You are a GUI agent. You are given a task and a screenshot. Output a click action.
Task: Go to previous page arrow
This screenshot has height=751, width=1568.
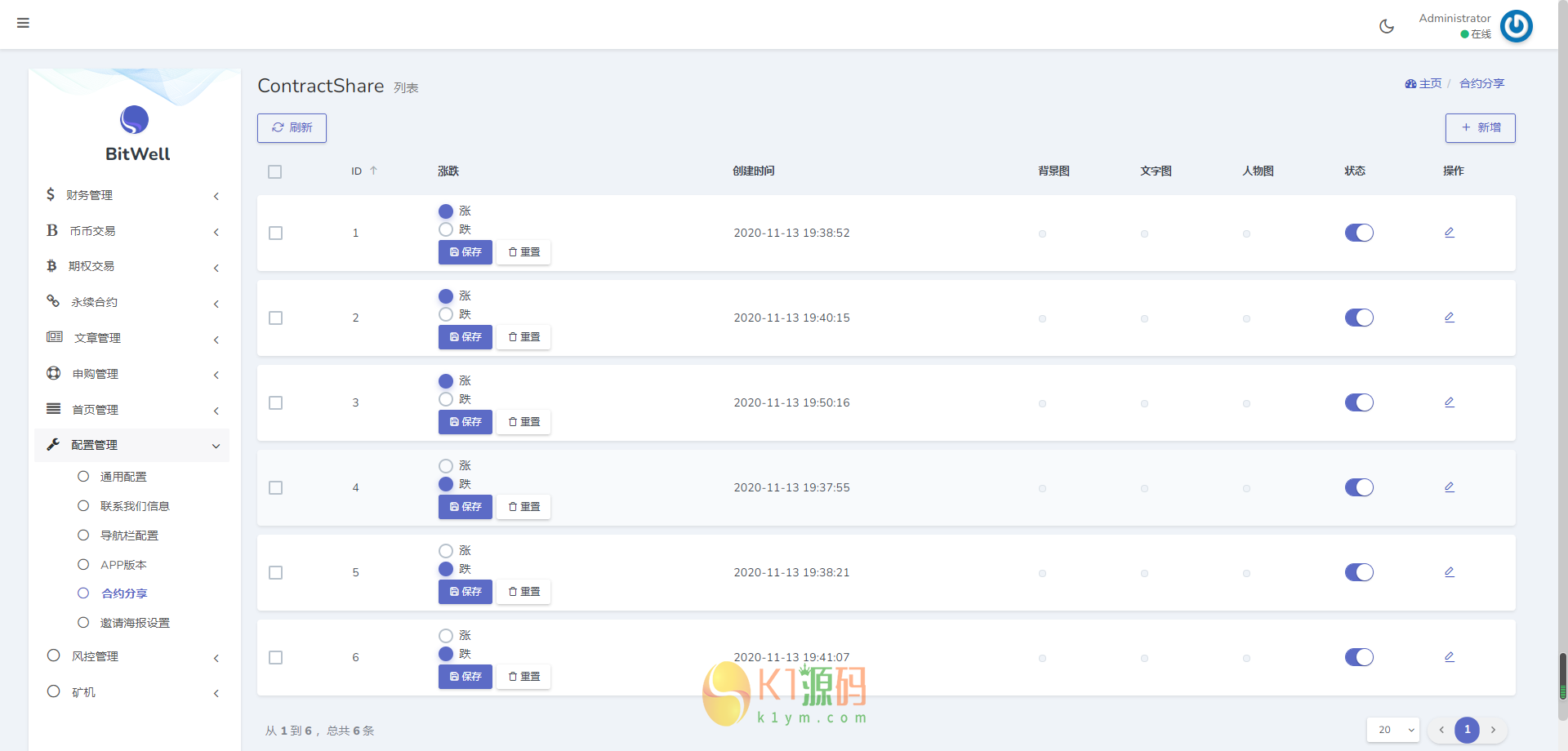pos(1441,730)
